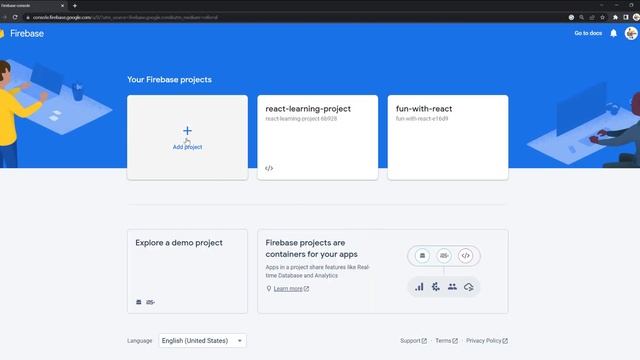This screenshot has height=360, width=640.
Task: Click the iOS platform circle icon
Action: click(444, 256)
